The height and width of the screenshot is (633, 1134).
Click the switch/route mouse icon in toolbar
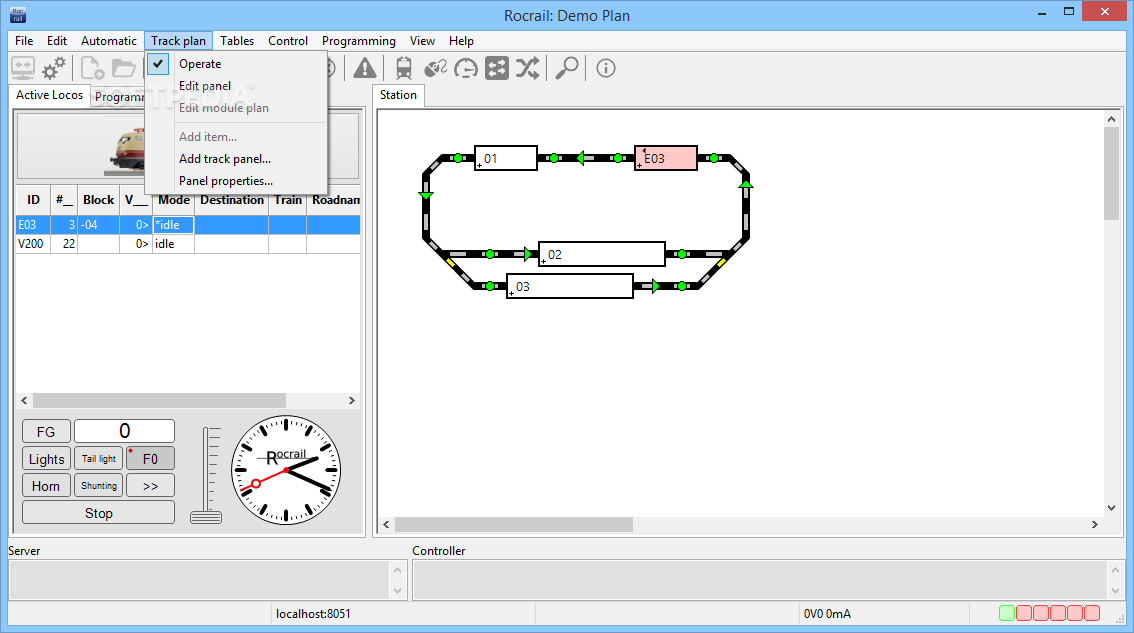(435, 69)
